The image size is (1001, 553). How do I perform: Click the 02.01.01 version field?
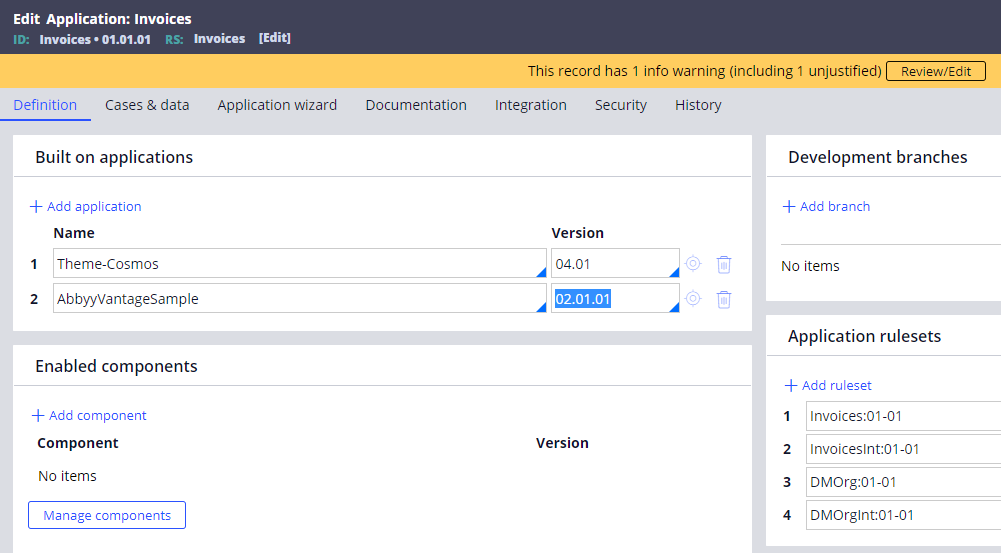point(615,298)
